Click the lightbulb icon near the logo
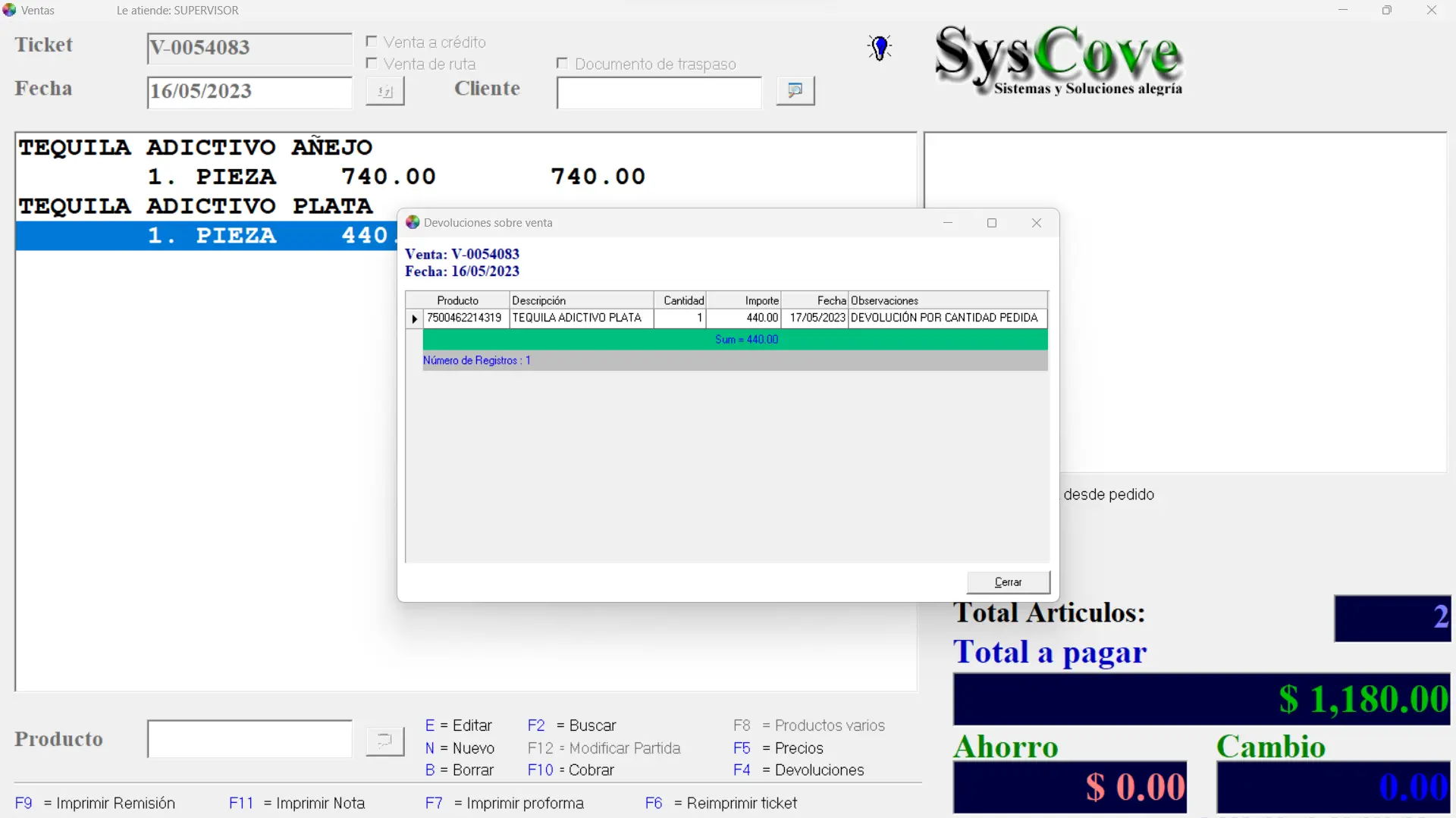1456x818 pixels. (879, 48)
